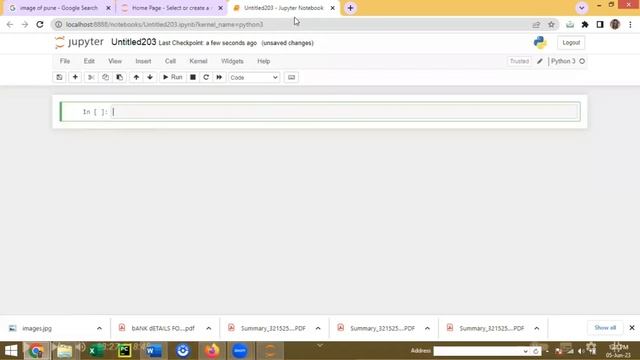640x360 pixels.
Task: Expand options for bANK dETAILS pdf download
Action: pos(209,328)
